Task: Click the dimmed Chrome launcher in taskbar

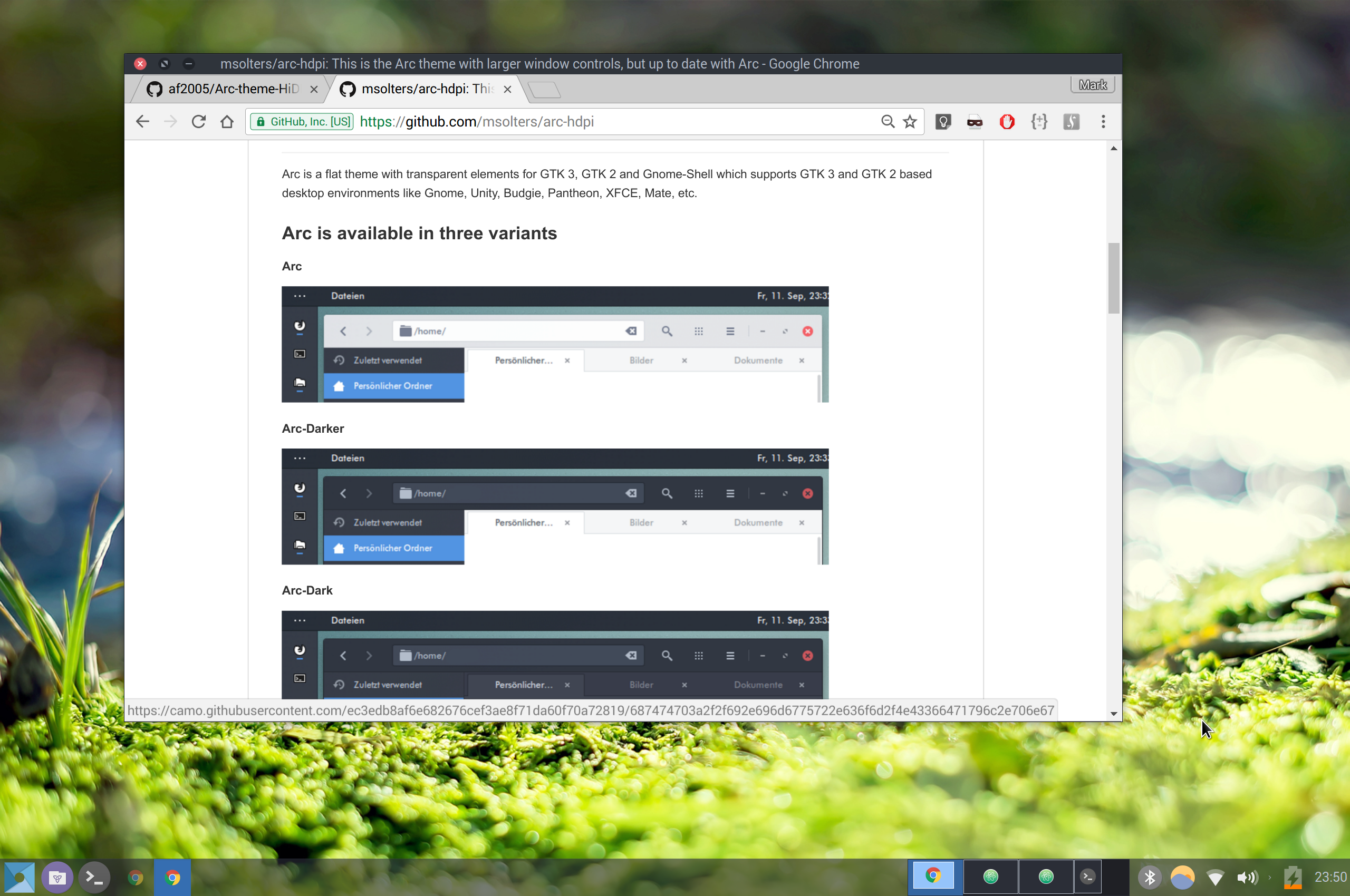Action: pos(136,877)
